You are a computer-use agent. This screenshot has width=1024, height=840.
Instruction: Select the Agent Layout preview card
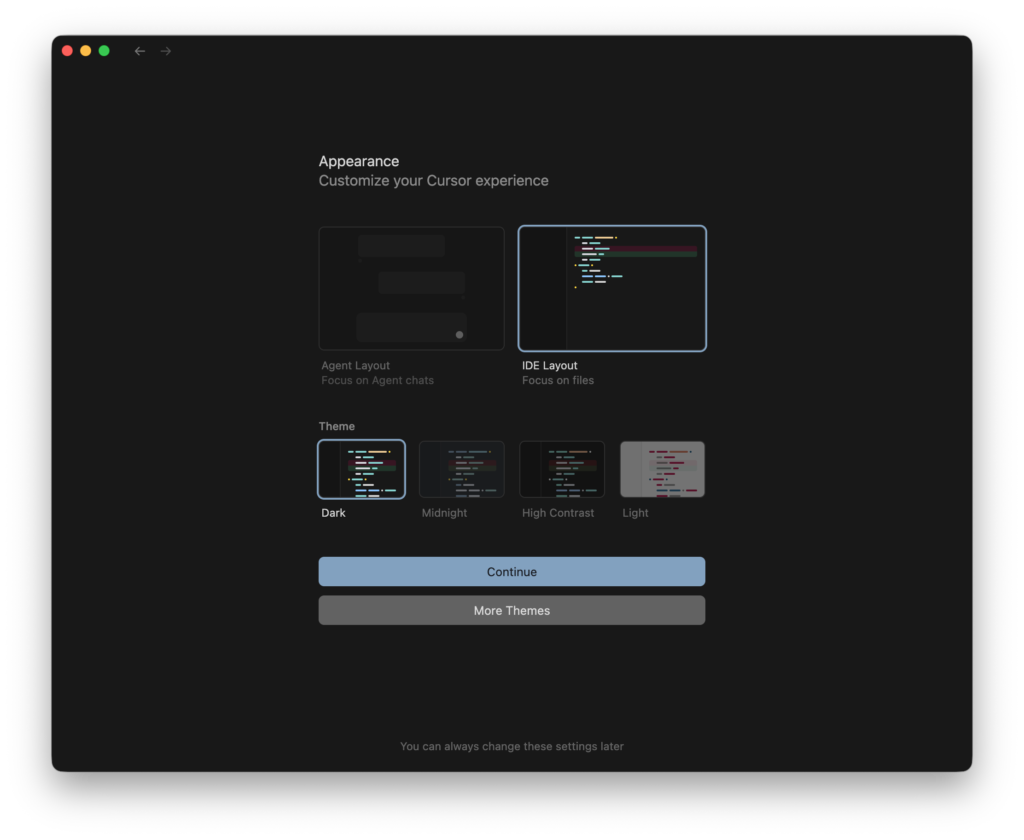point(411,288)
